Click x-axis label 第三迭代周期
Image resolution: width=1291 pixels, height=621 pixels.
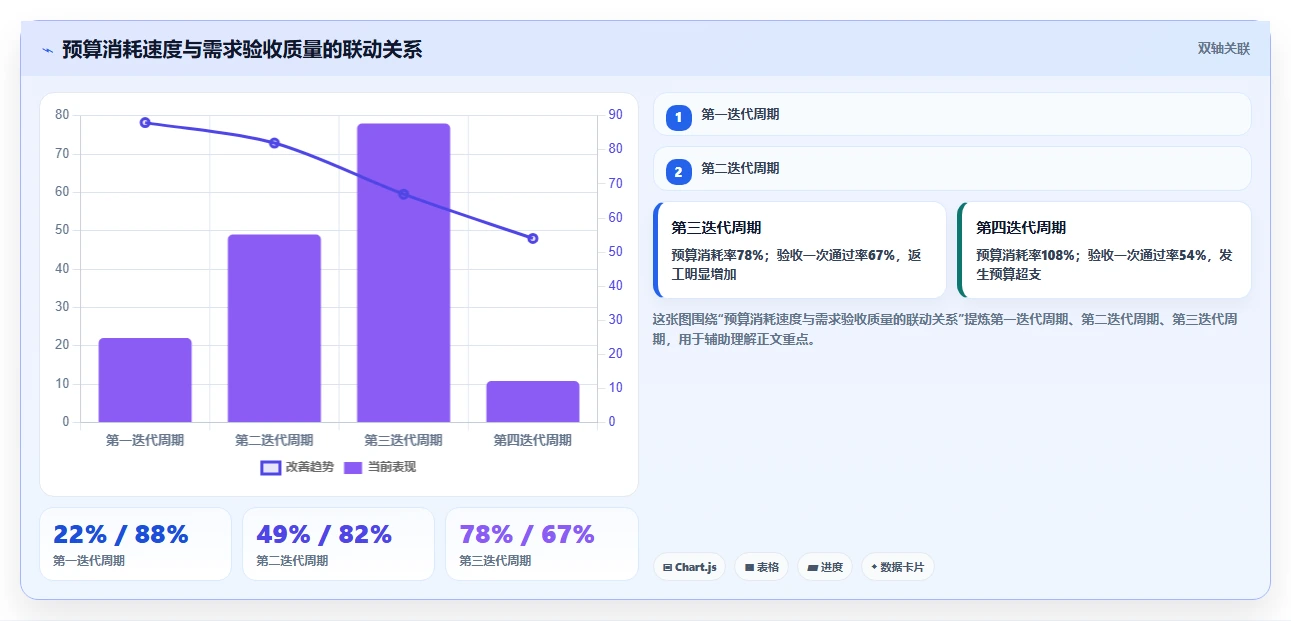[403, 440]
